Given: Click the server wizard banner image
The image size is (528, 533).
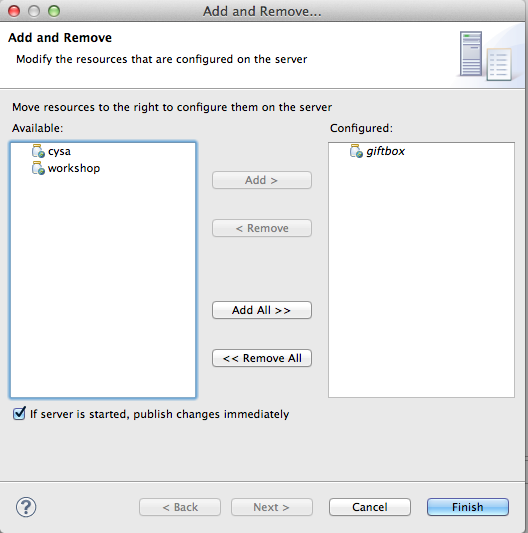Looking at the screenshot, I should (487, 55).
